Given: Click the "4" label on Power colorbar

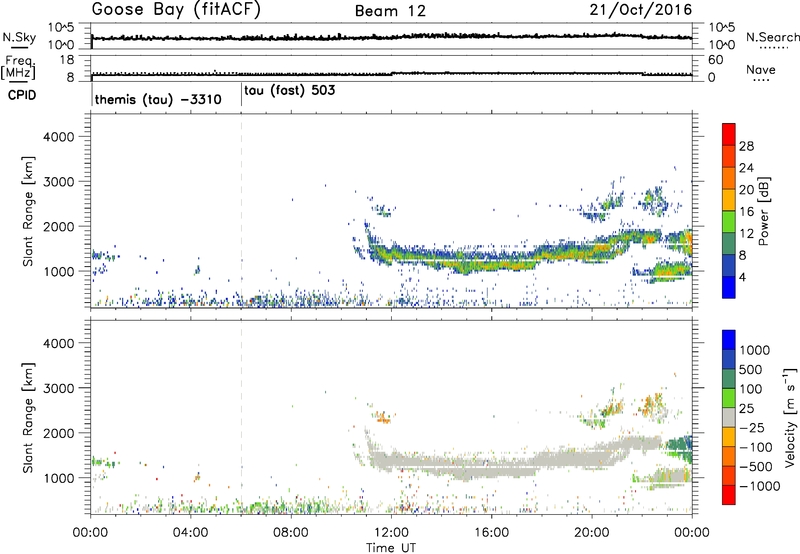Looking at the screenshot, I should coord(743,278).
